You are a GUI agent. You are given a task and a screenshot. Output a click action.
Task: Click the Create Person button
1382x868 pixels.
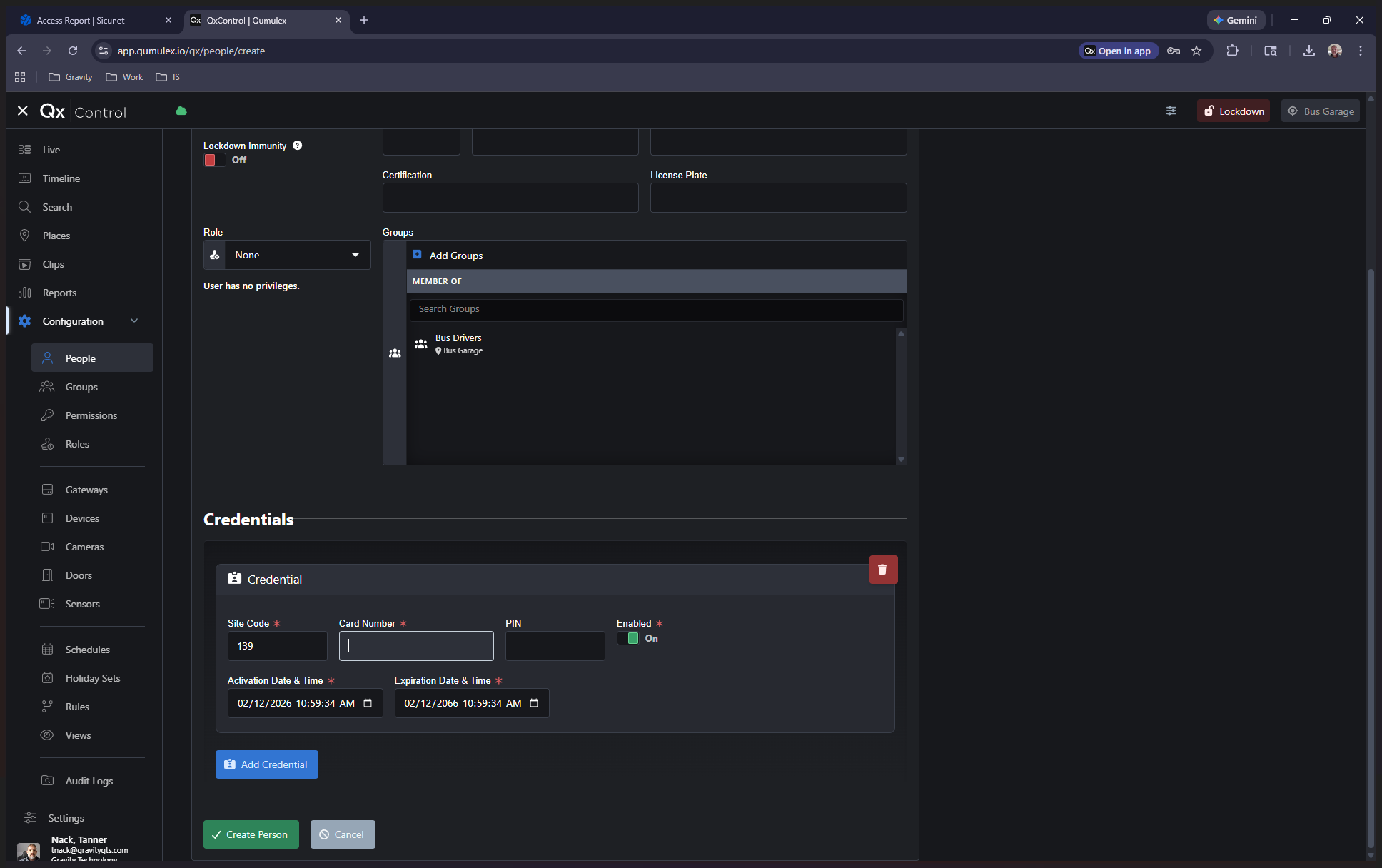click(251, 834)
